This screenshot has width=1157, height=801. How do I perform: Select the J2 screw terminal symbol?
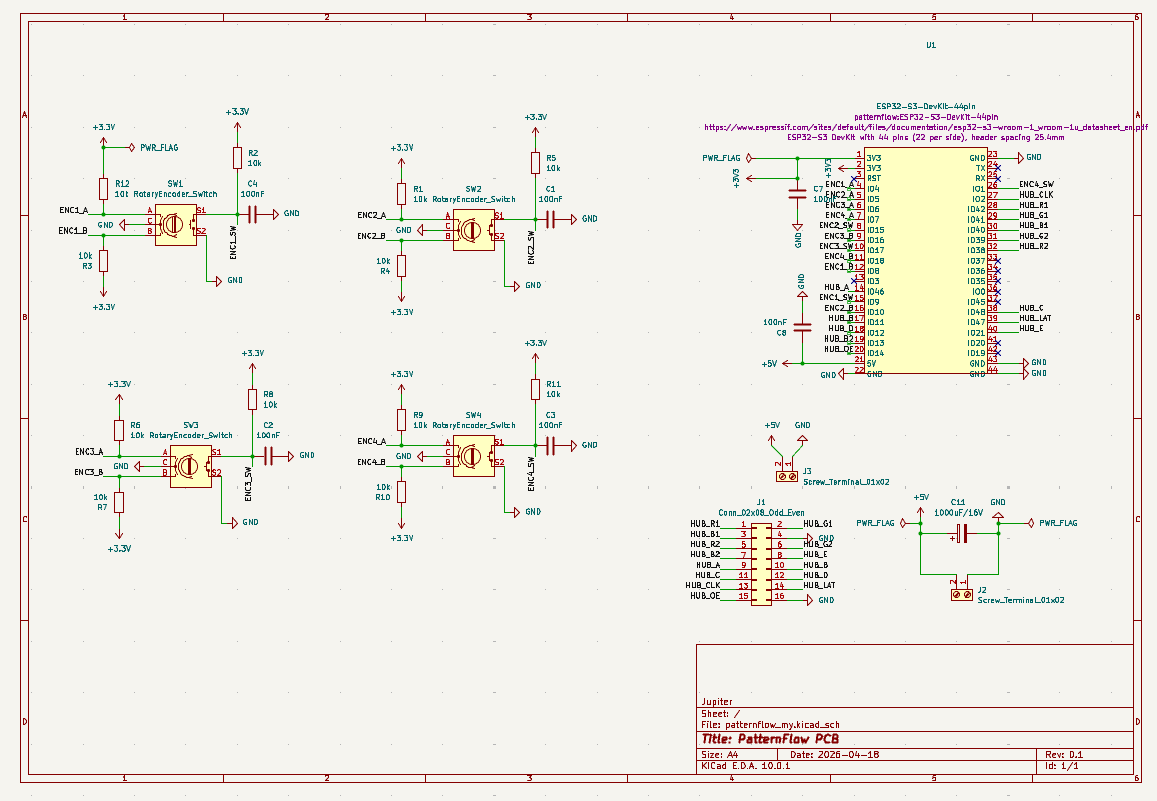[x=961, y=595]
